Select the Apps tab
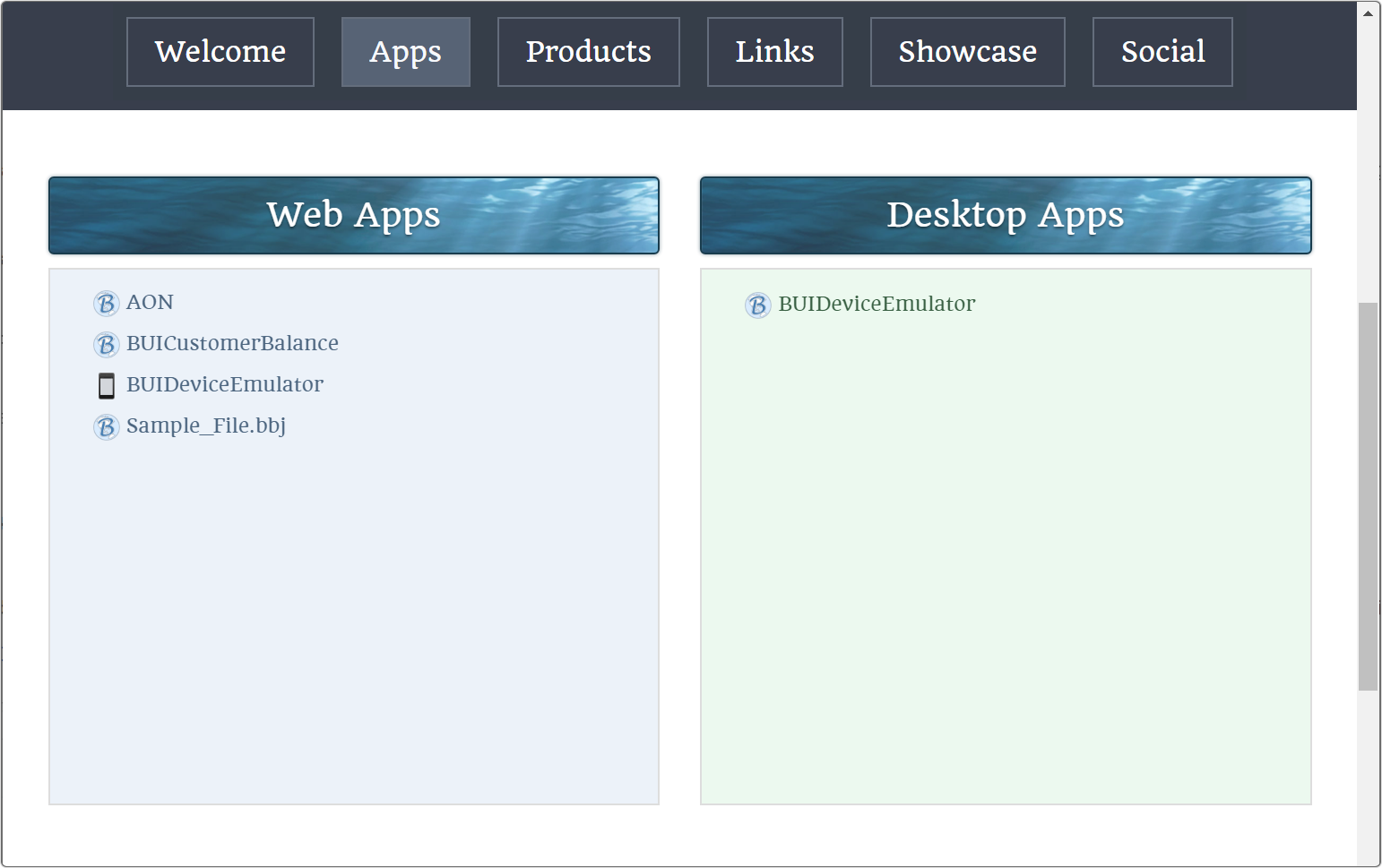Viewport: 1382px width, 868px height. pos(405,52)
